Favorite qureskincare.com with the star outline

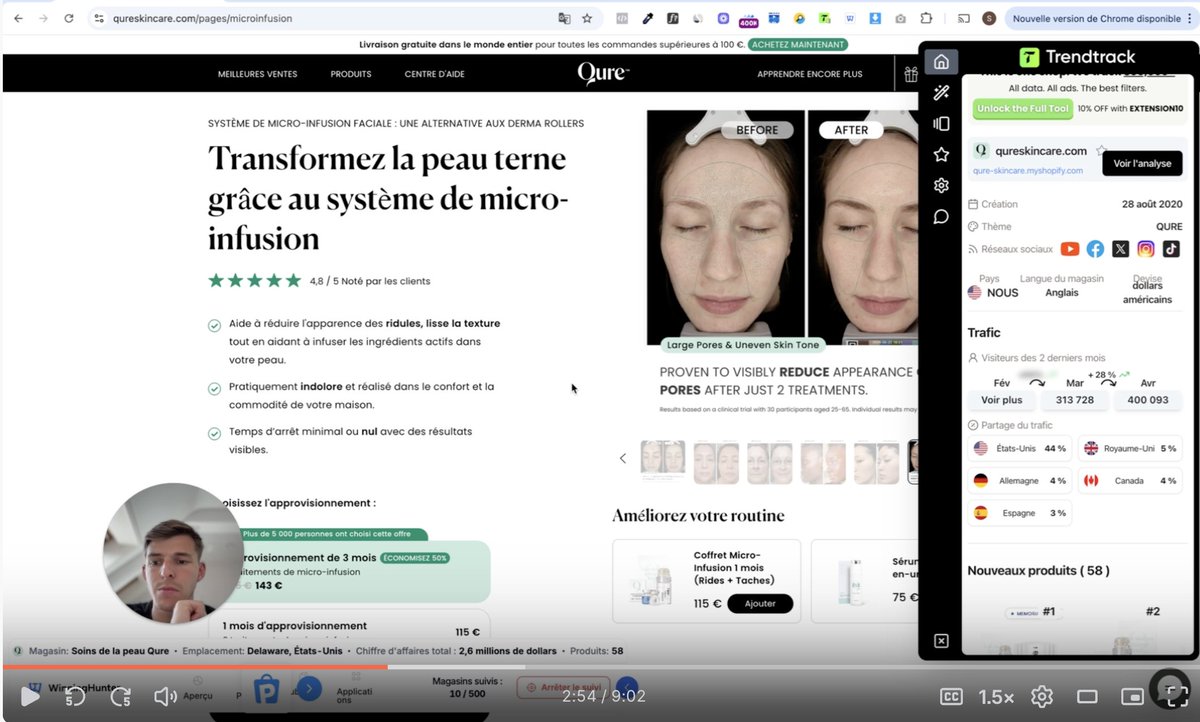tap(1101, 151)
